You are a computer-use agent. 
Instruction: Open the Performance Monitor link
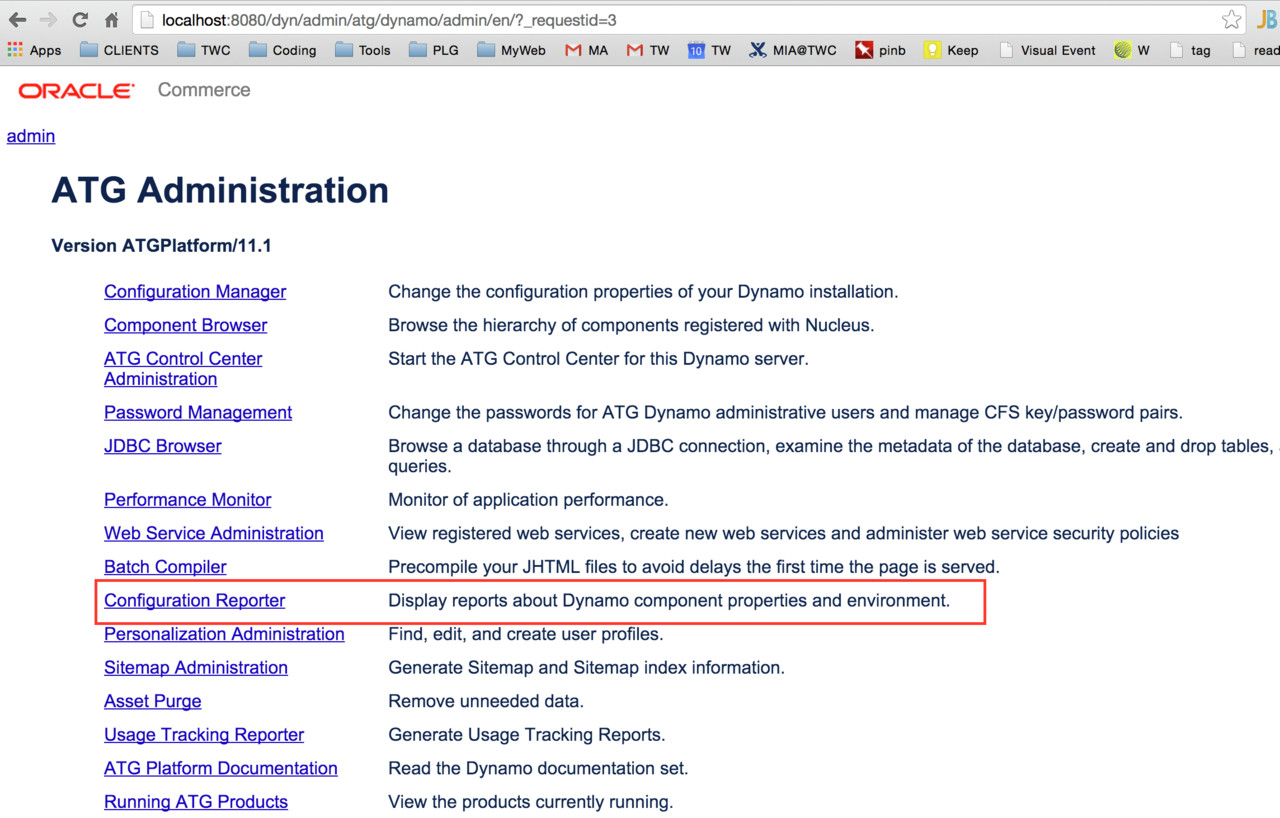[x=188, y=500]
